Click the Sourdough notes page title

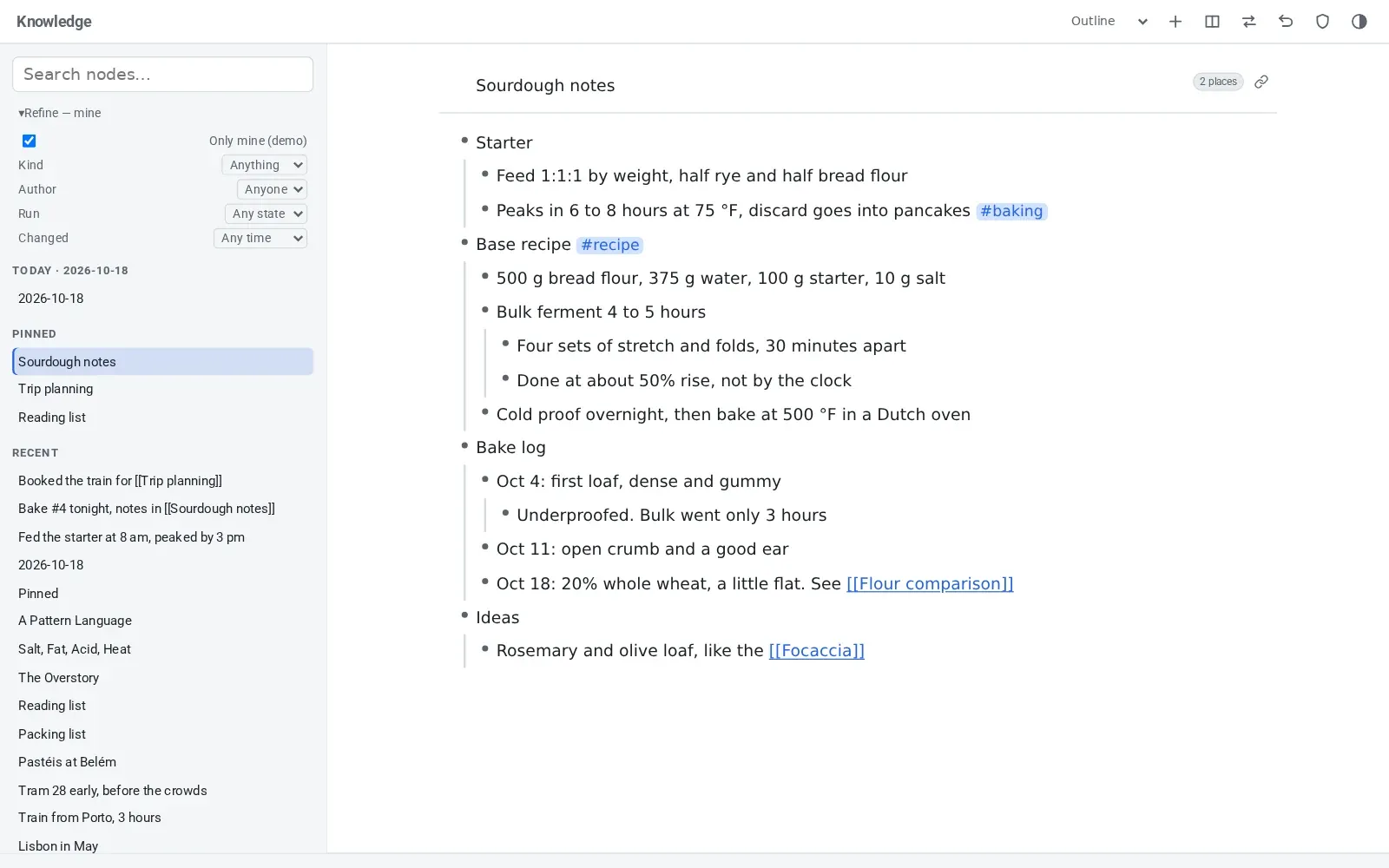[545, 85]
